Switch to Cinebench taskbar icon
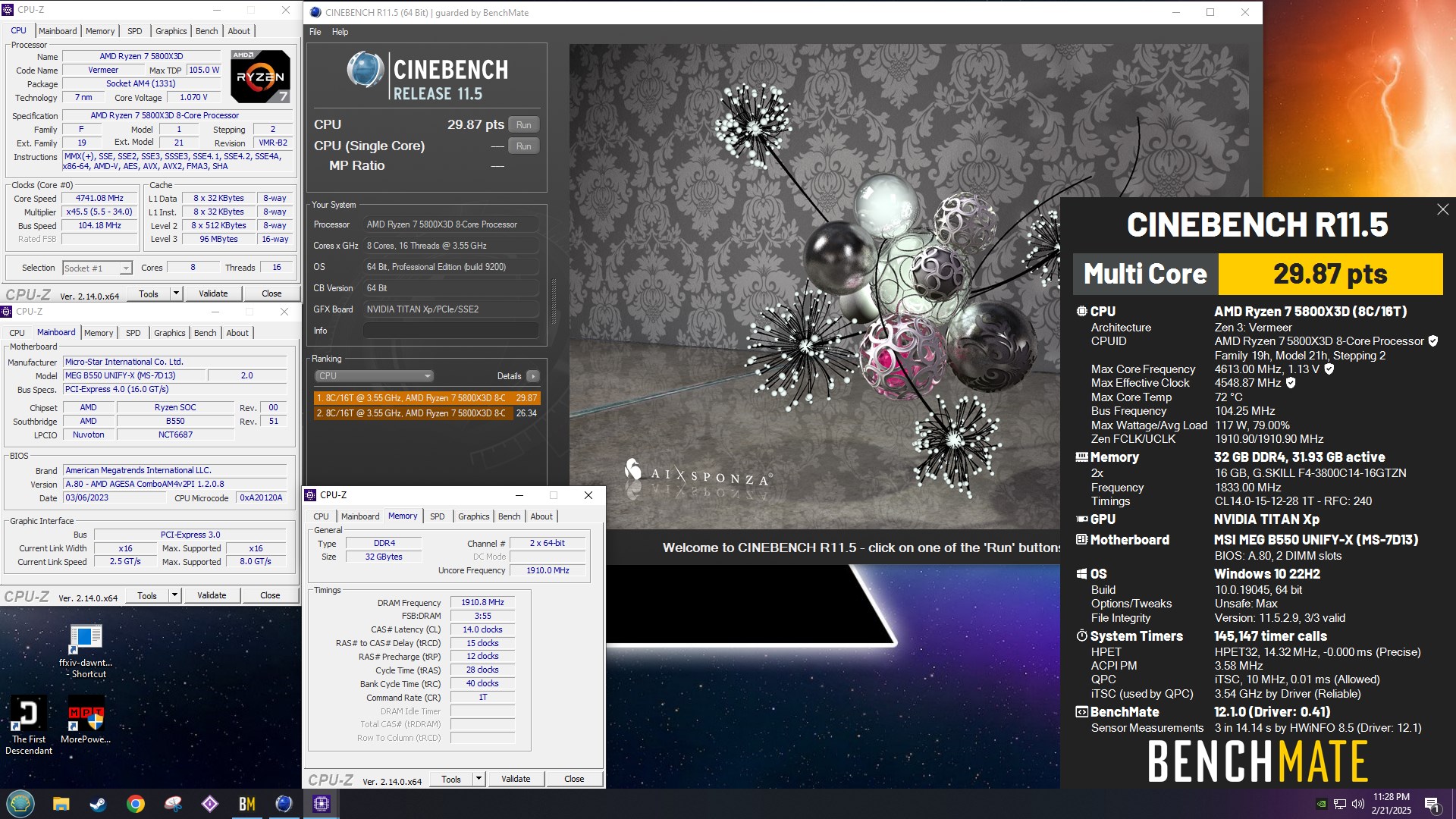Image resolution: width=1456 pixels, height=819 pixels. coord(284,804)
